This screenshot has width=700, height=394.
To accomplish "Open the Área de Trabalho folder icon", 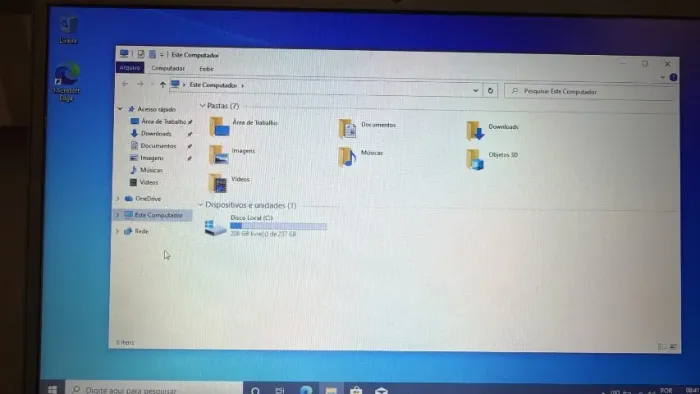I will pyautogui.click(x=219, y=126).
